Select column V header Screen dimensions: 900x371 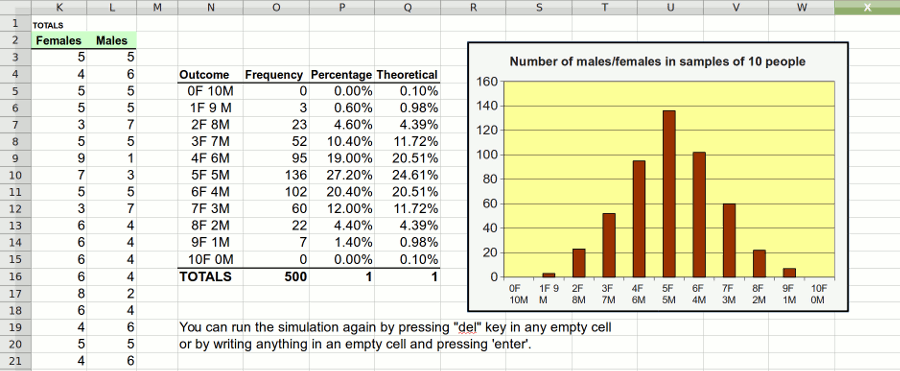736,7
